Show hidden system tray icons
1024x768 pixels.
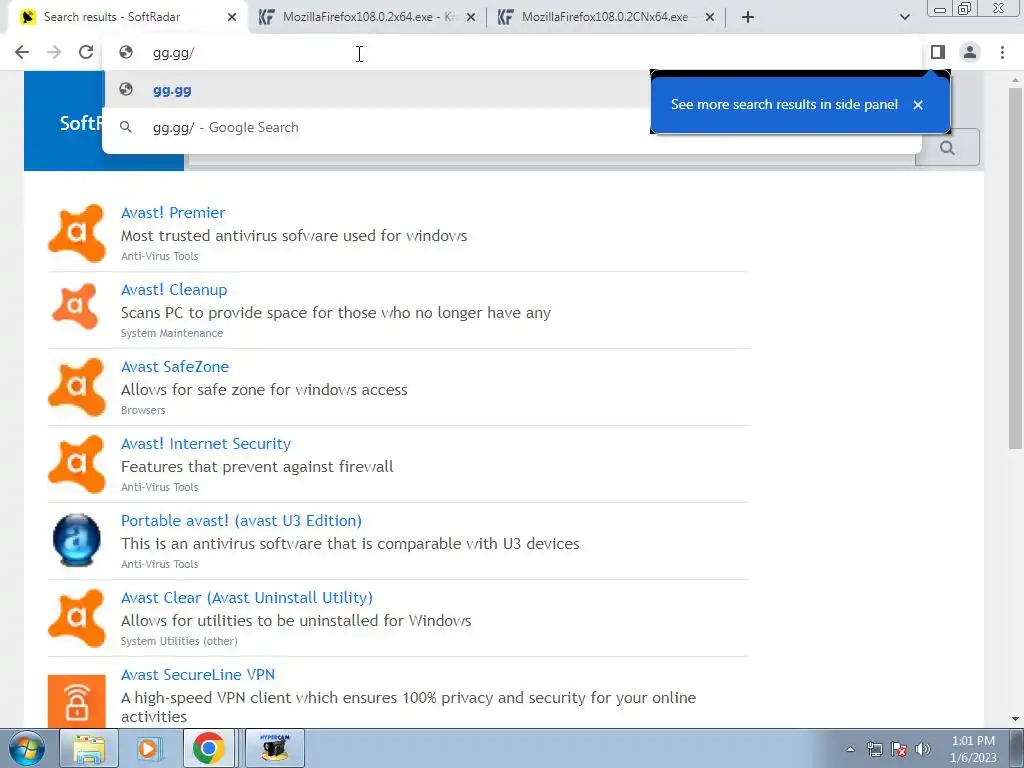(850, 749)
